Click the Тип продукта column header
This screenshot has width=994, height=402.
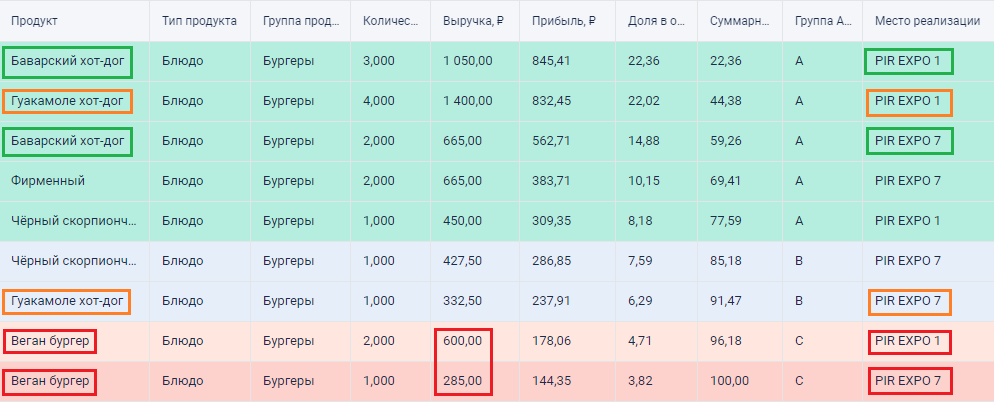click(199, 21)
